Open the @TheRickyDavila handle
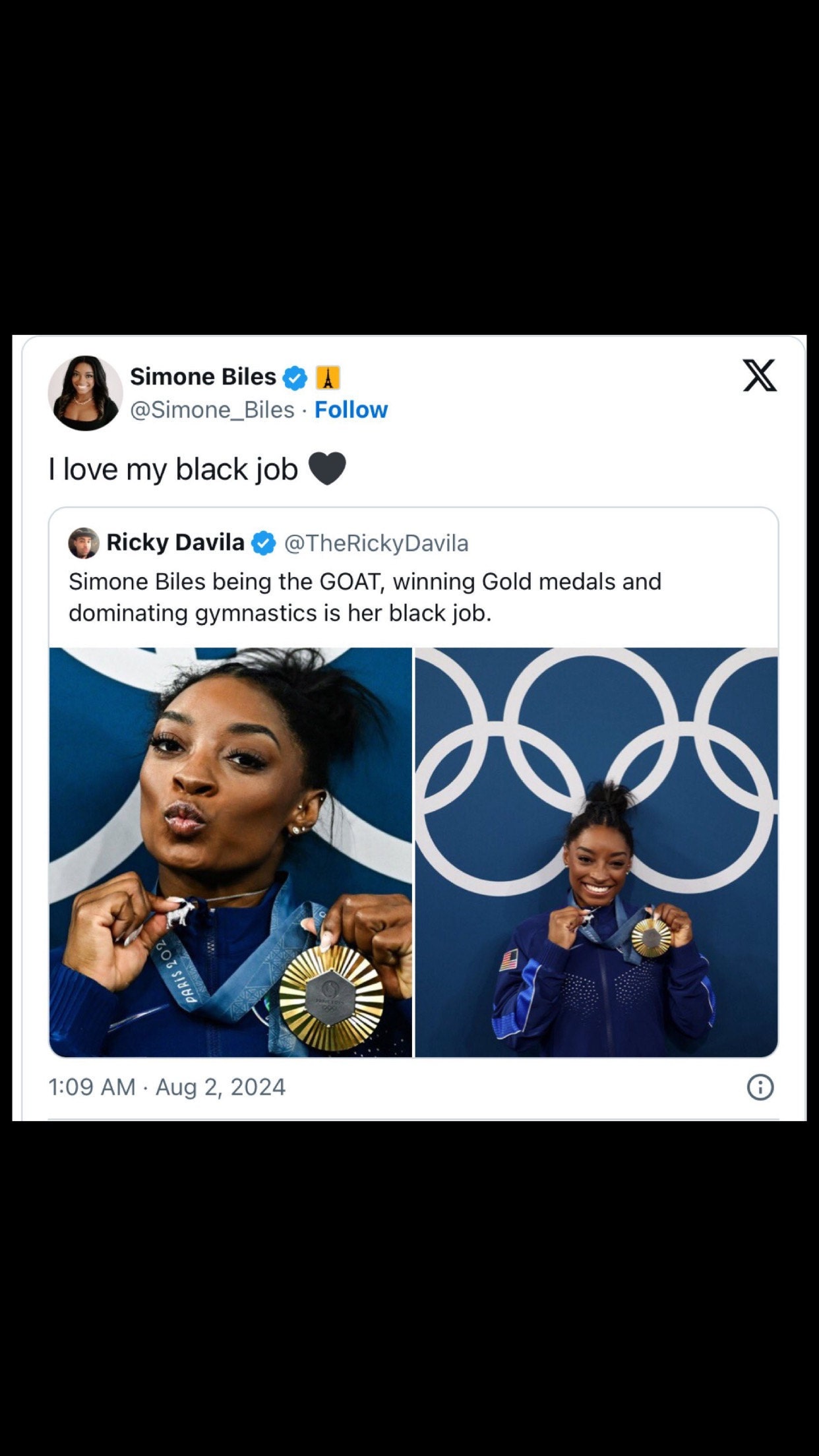This screenshot has height=1456, width=819. tap(376, 543)
